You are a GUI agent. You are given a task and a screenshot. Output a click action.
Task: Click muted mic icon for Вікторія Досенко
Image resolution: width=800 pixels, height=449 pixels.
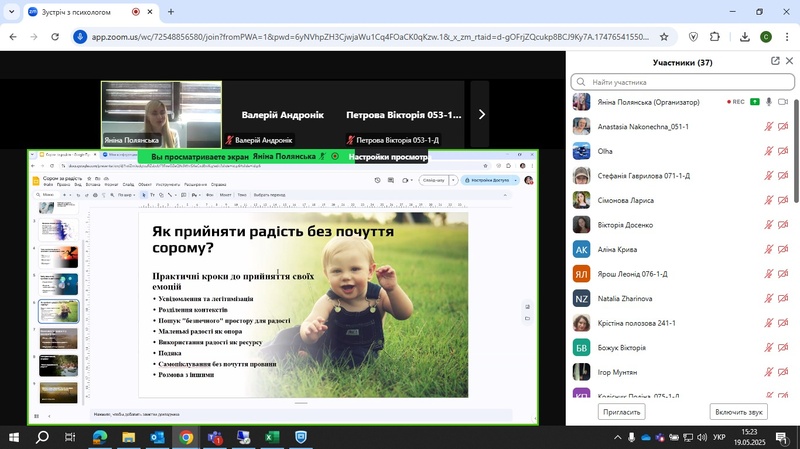point(768,224)
